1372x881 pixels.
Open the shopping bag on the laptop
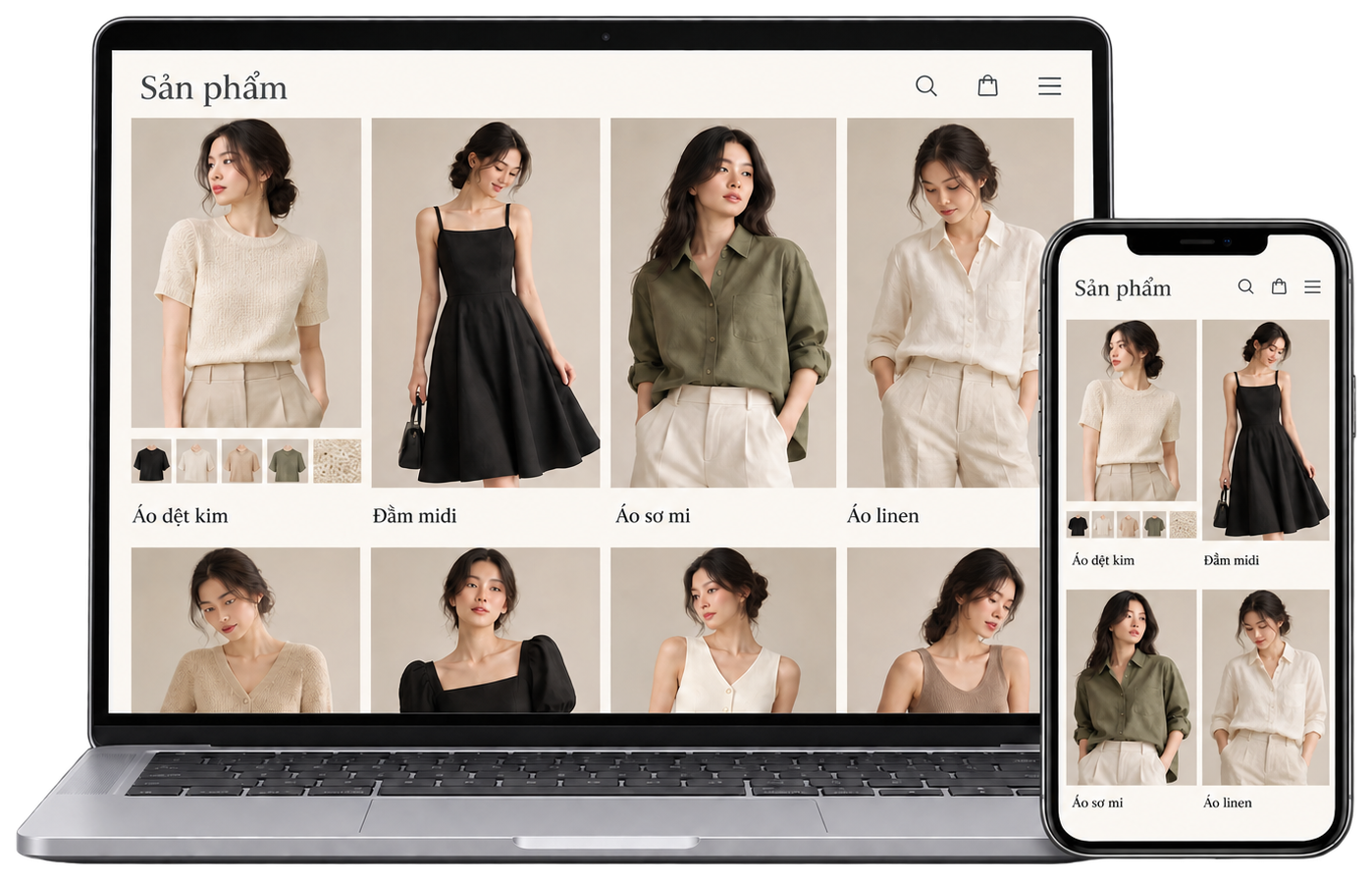[x=987, y=85]
